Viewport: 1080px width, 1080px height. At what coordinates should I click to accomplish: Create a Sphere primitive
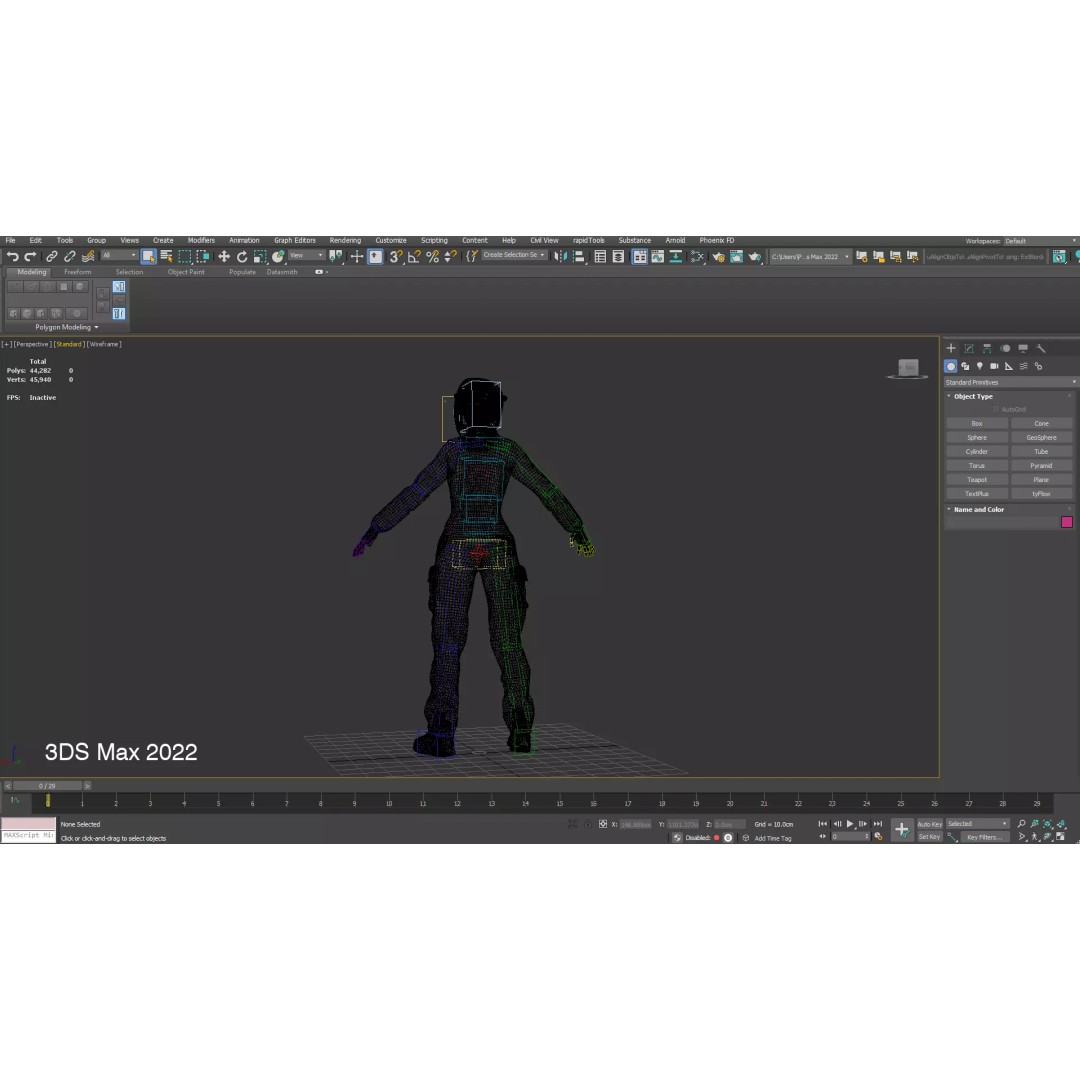tap(977, 437)
